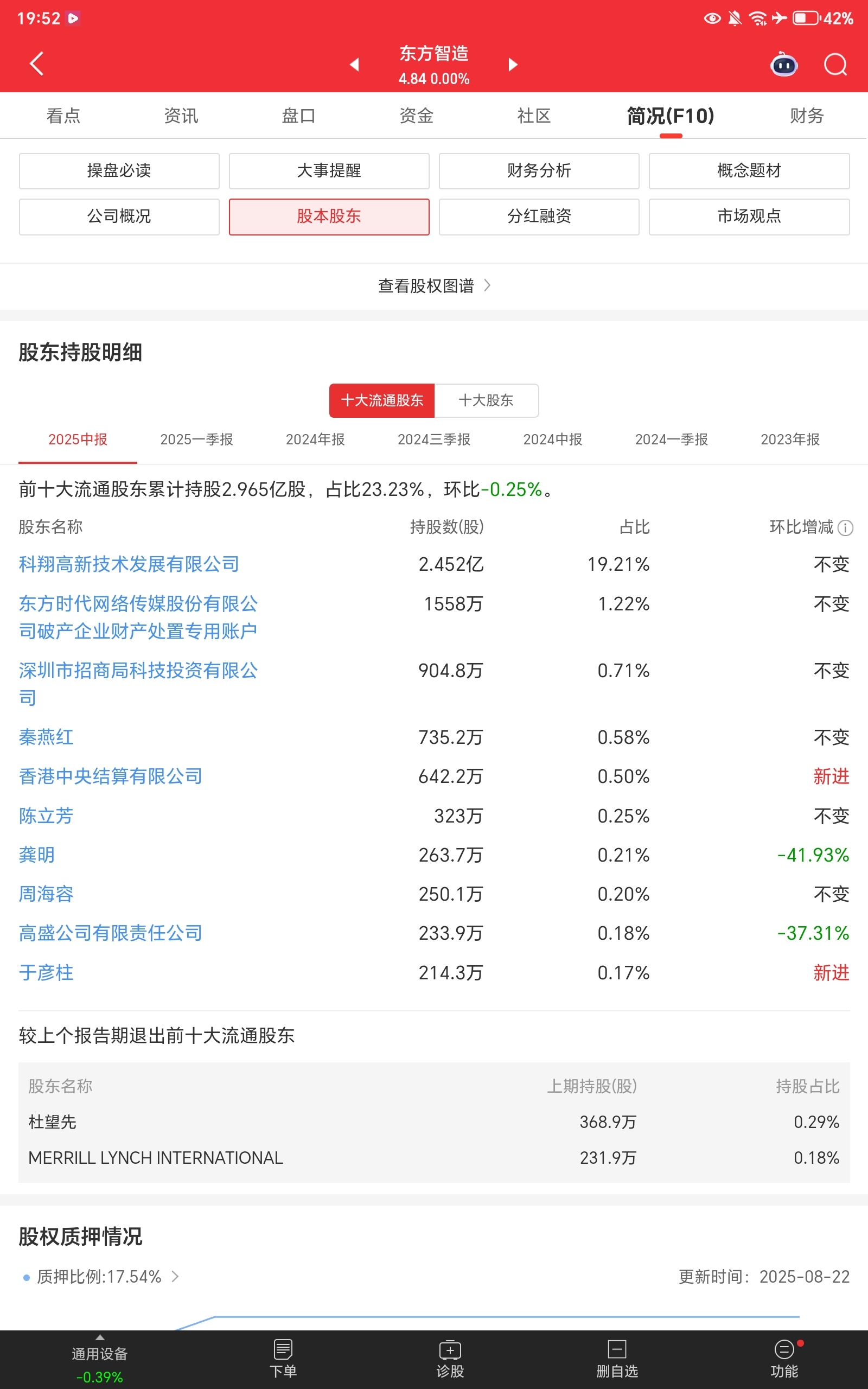Open 概念题材 section
Screen dimensions: 868x1389
749,170
